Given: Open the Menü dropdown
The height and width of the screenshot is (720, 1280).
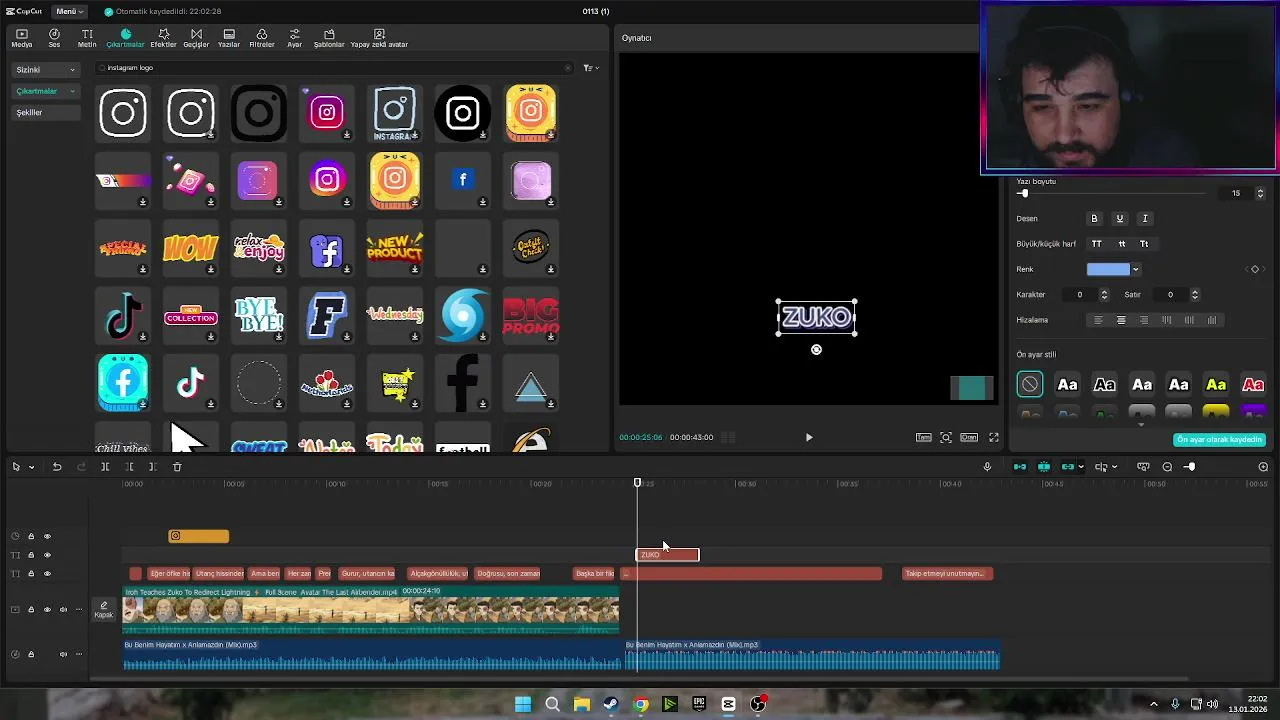Looking at the screenshot, I should pyautogui.click(x=69, y=11).
